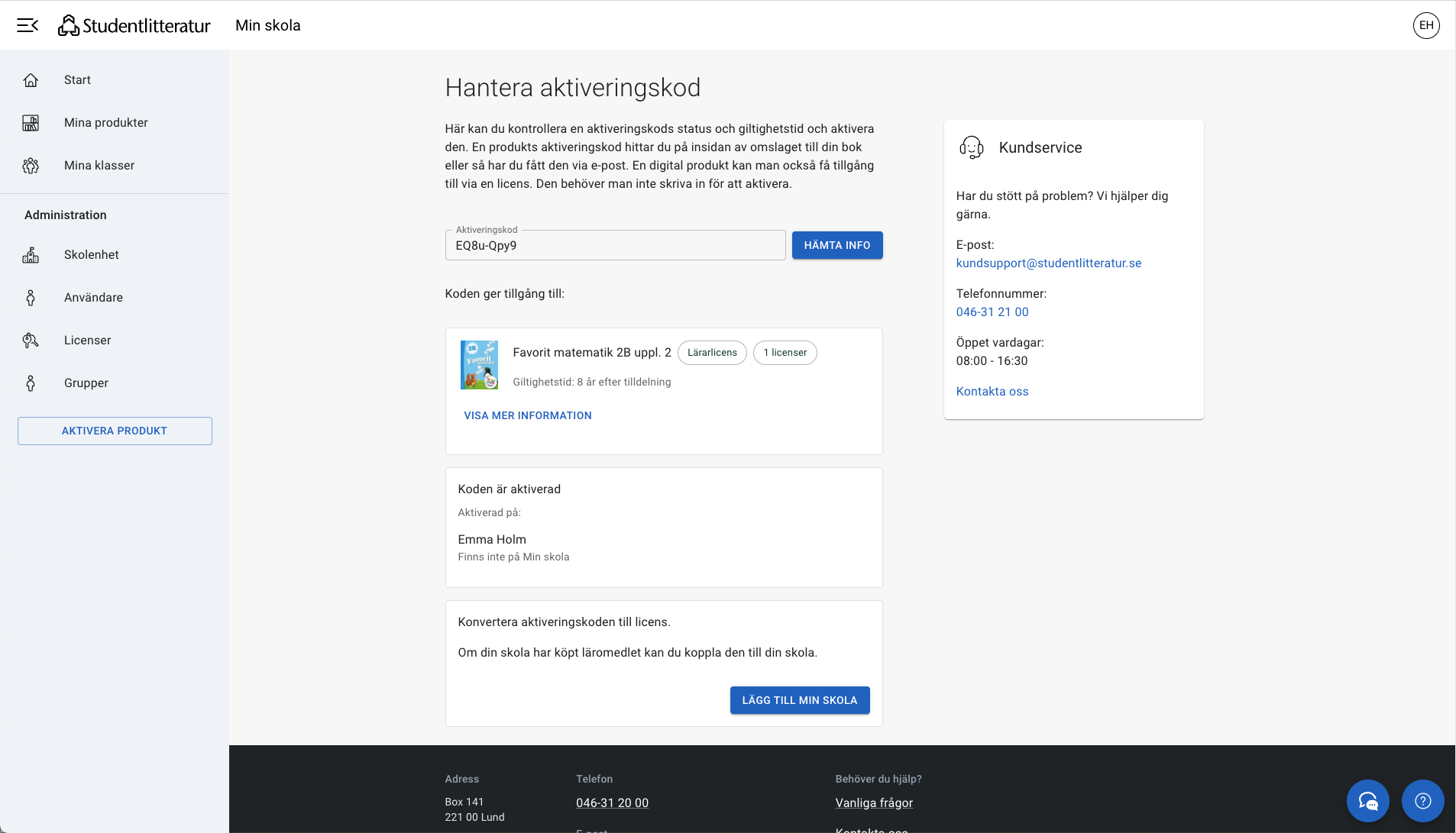Screen dimensions: 1456x833
Task: Click the Aktiveringskod input field
Action: tap(615, 246)
